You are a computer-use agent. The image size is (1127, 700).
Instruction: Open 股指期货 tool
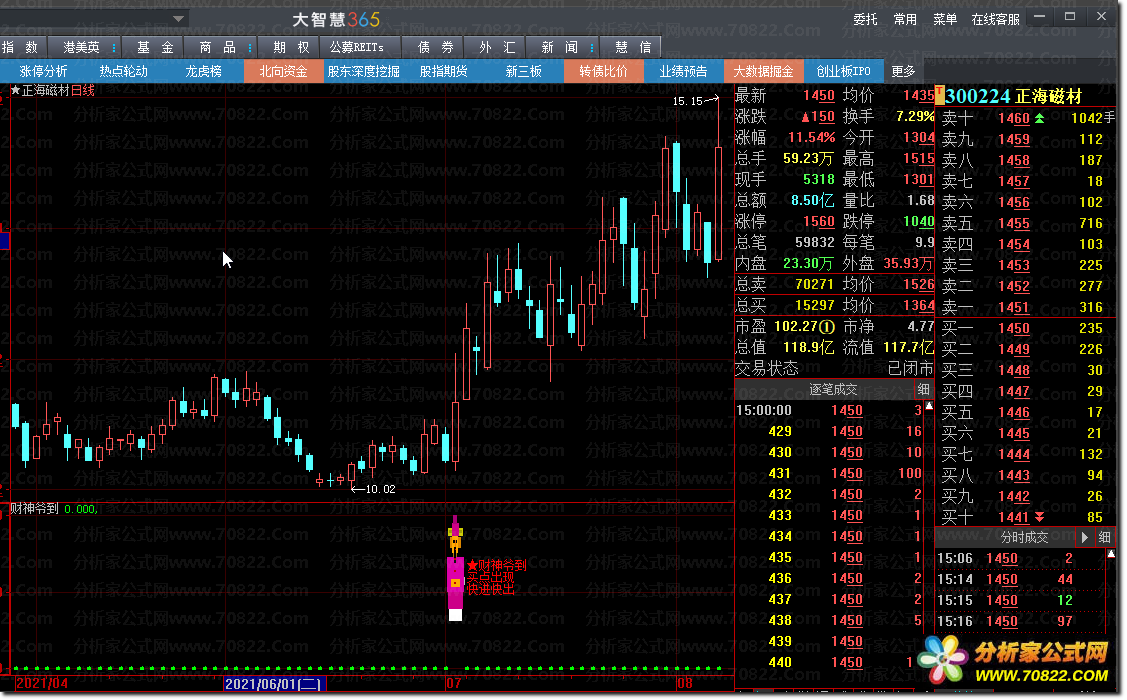tap(443, 71)
